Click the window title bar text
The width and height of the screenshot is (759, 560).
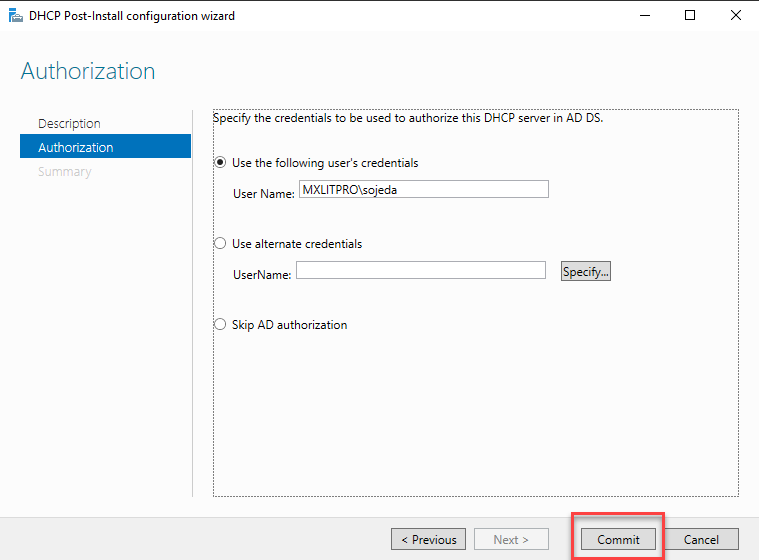pyautogui.click(x=133, y=16)
